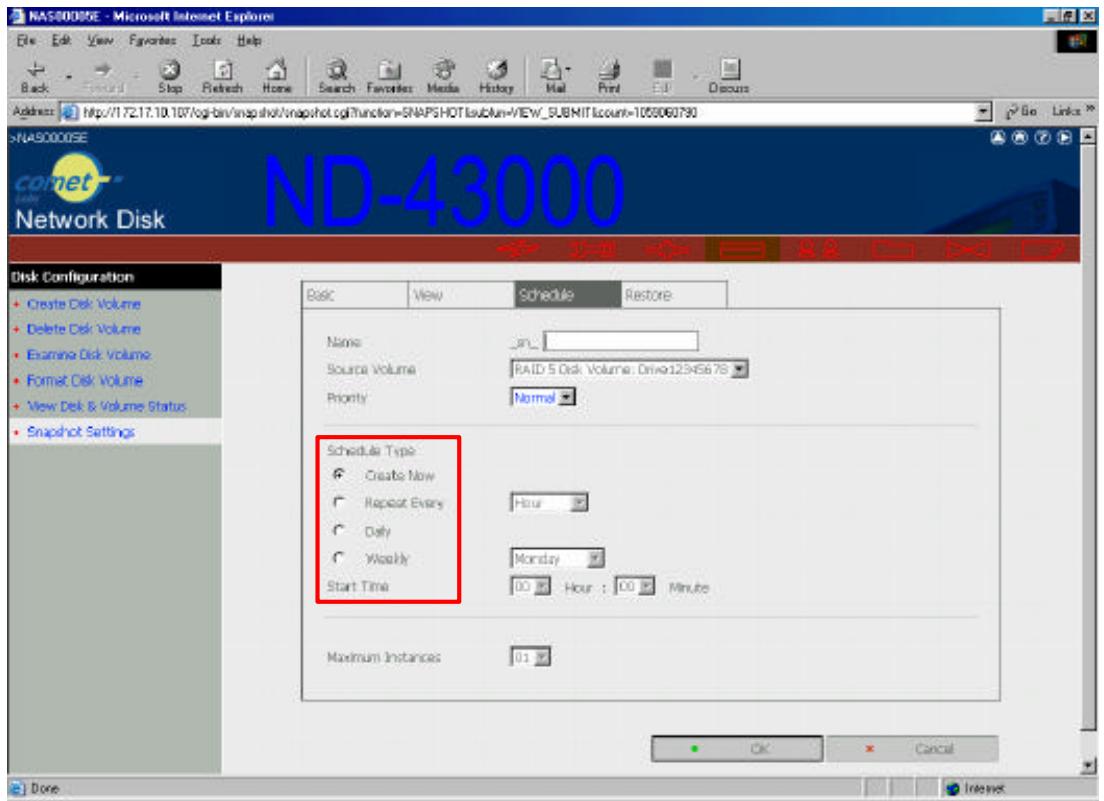Screen dimensions: 1104x801
Task: Click the last red pencil-box icon in the NAS menu bar
Action: pyautogui.click(x=1042, y=249)
